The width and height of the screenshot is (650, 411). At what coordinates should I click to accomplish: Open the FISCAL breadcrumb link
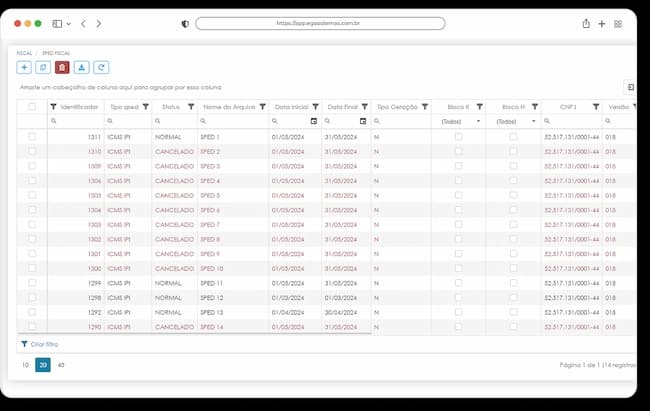tap(24, 53)
